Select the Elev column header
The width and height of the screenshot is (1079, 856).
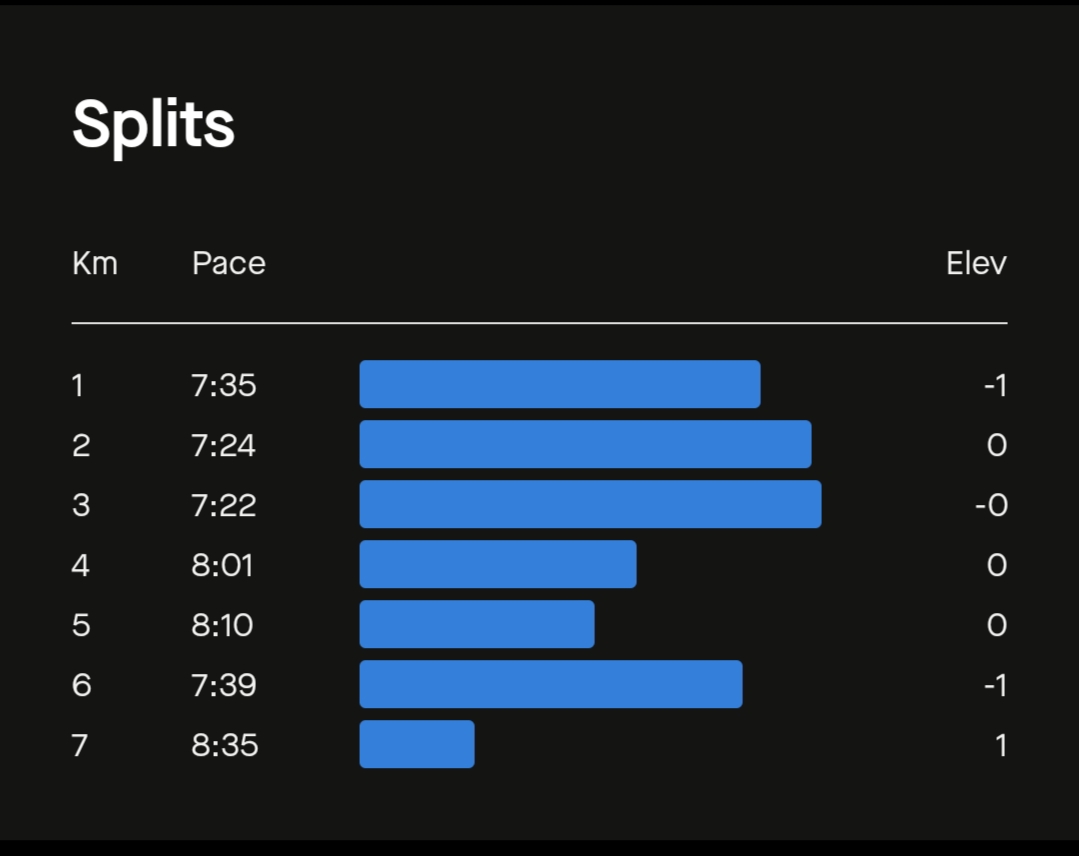click(976, 264)
